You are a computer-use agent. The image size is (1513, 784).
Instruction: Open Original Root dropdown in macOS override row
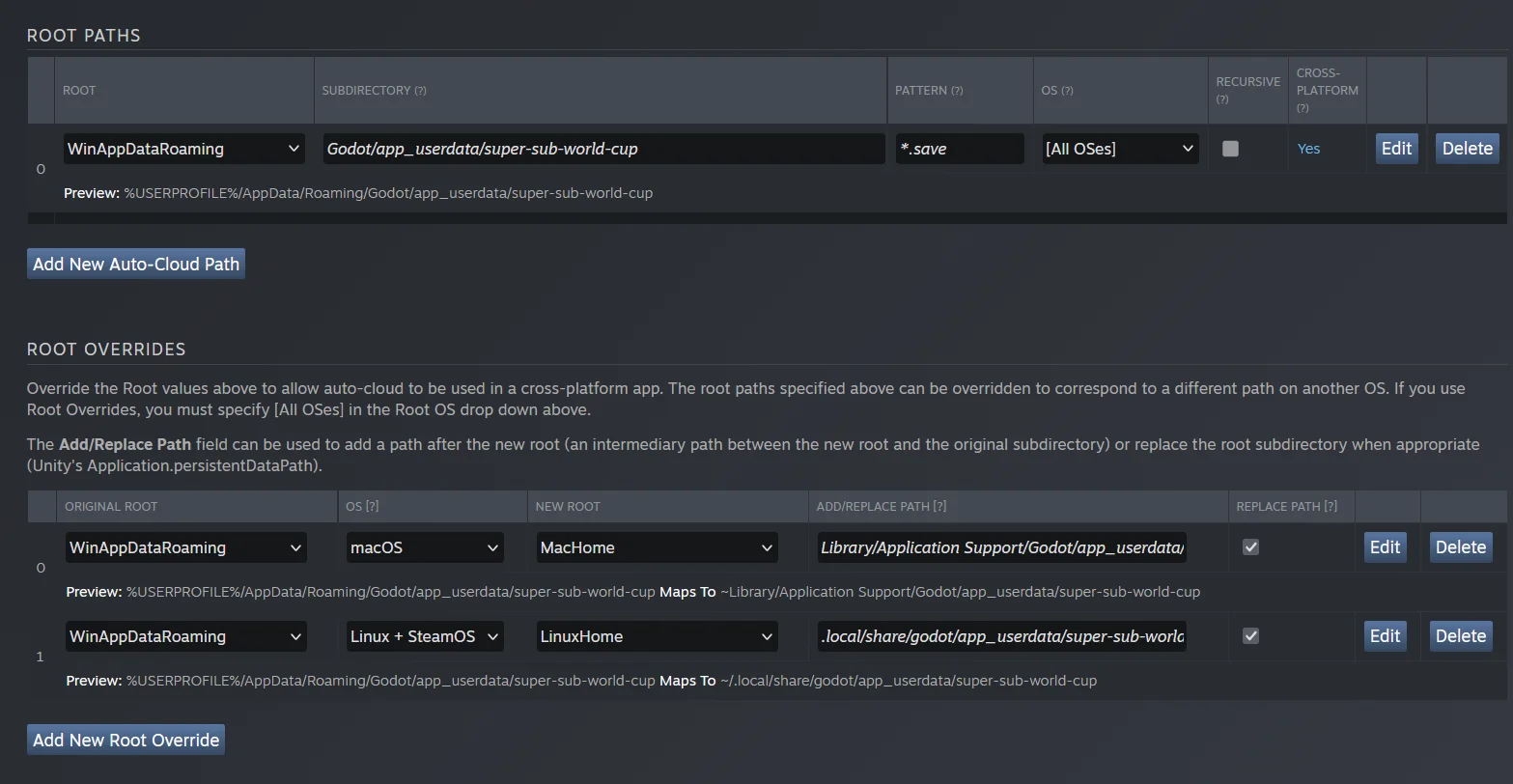(x=186, y=547)
